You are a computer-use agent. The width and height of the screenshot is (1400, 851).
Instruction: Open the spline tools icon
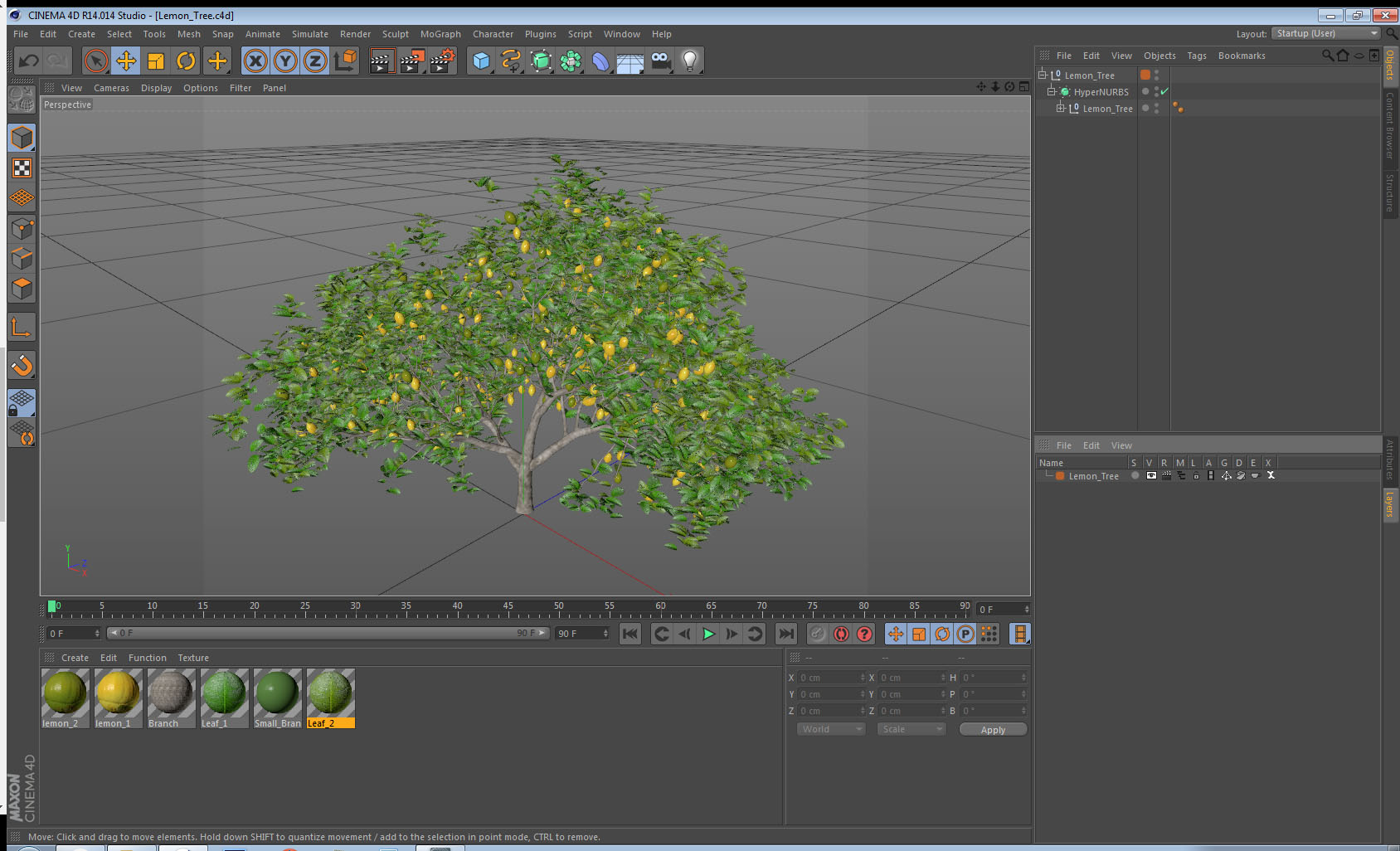click(511, 61)
